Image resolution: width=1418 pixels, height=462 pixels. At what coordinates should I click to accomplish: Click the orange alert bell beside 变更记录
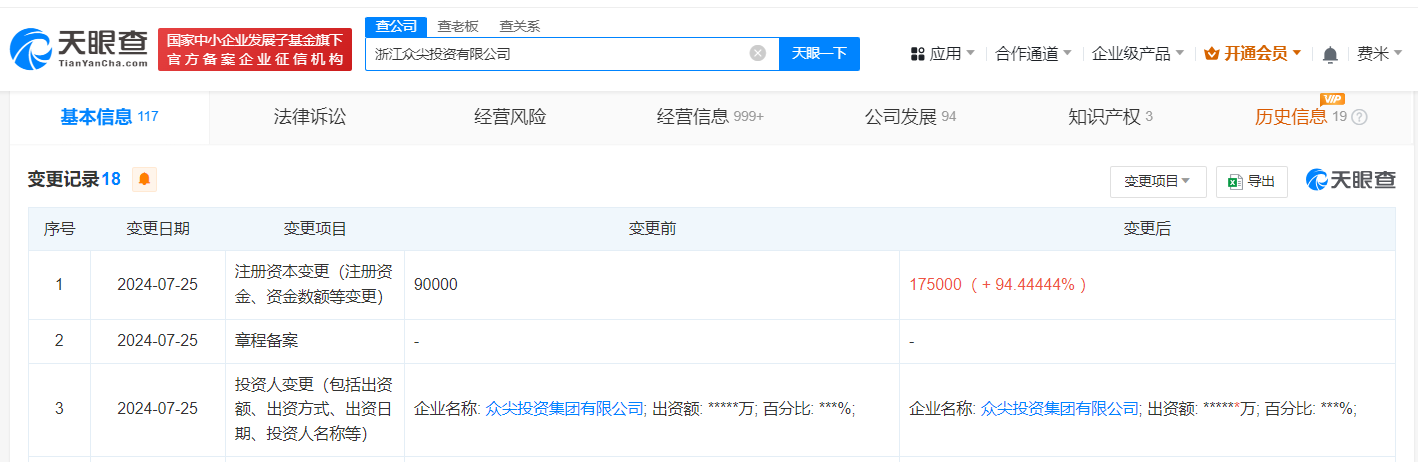145,180
